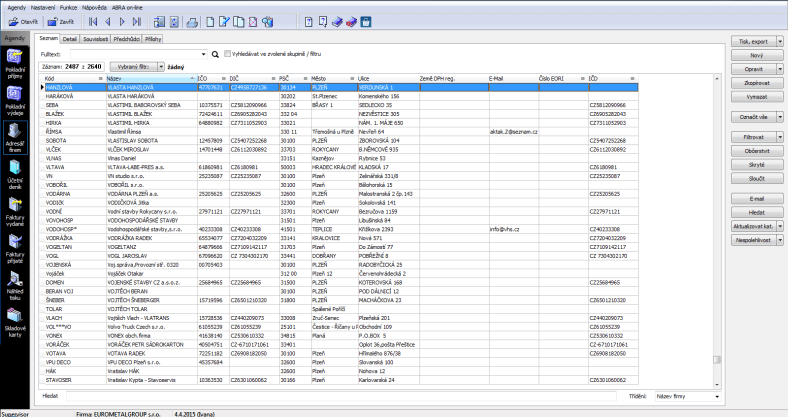Viewport: 788px width, 417px height.
Task: Open the ABRA on-line menu
Action: point(127,8)
